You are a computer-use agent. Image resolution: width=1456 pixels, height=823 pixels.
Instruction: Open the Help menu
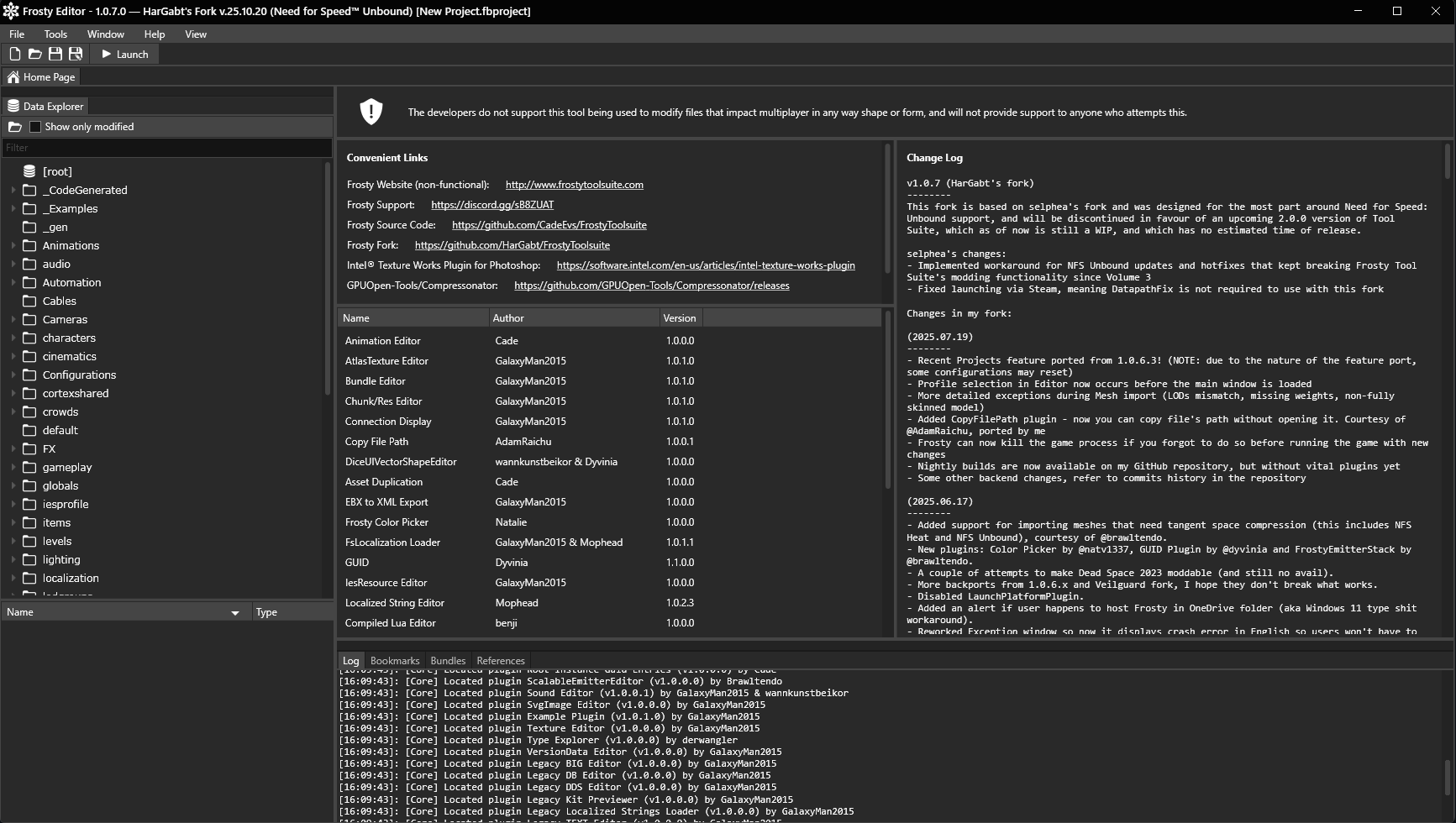point(155,34)
